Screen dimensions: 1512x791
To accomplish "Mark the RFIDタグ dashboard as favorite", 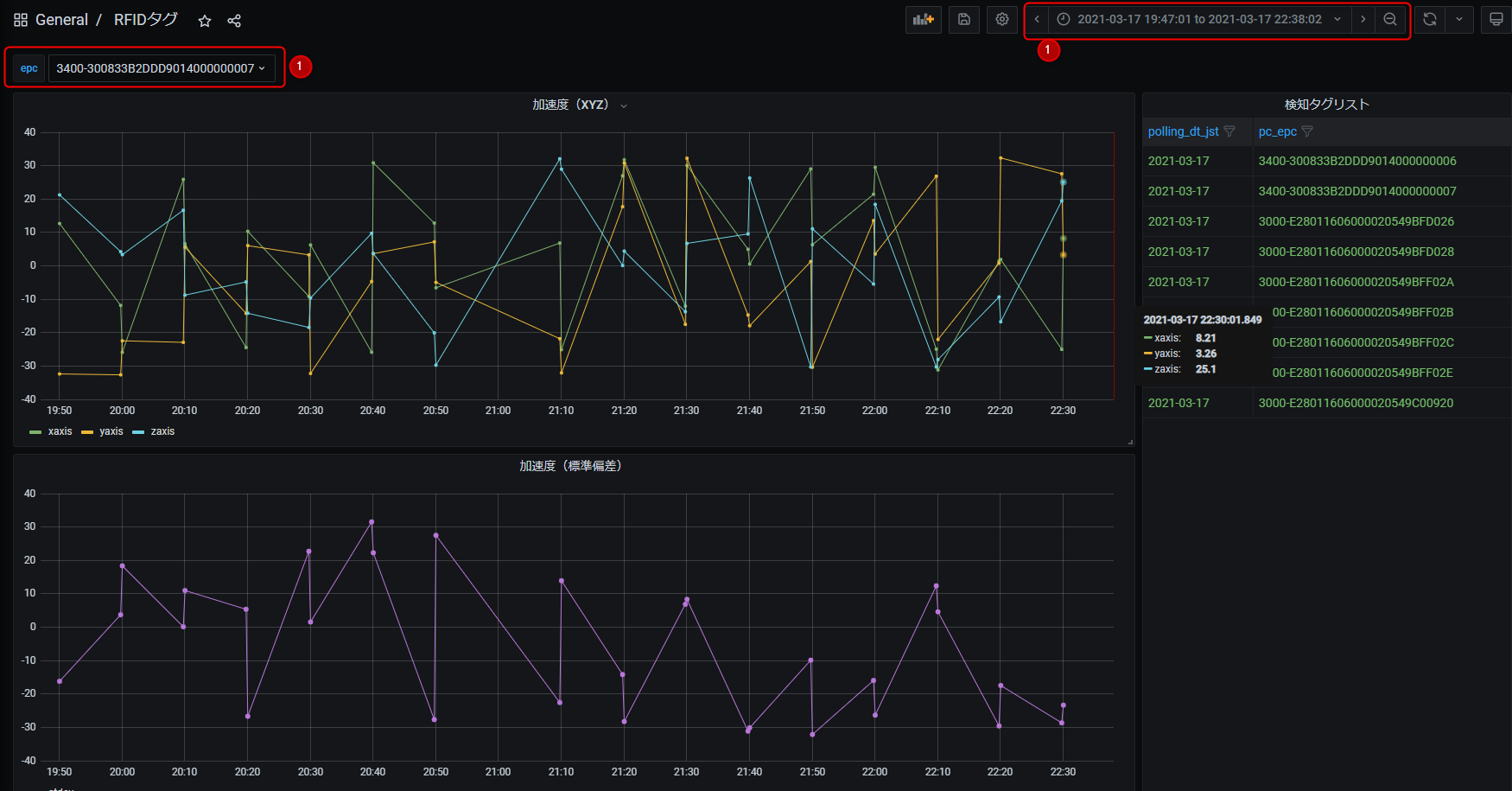I will [x=204, y=20].
